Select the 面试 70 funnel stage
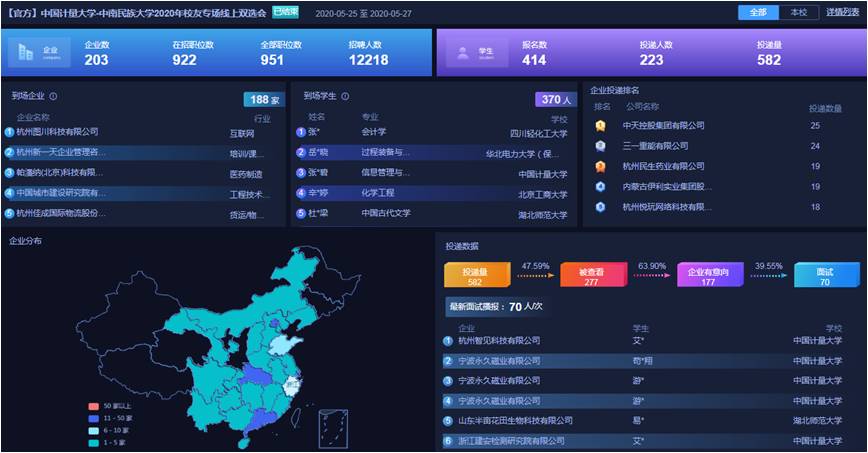Viewport: 868px width, 453px height. coord(825,276)
